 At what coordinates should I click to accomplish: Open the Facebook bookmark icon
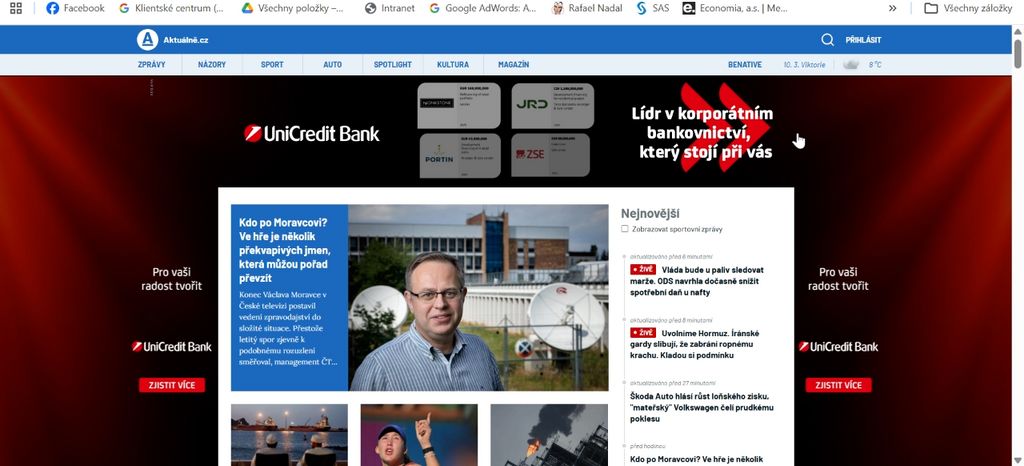[52, 8]
